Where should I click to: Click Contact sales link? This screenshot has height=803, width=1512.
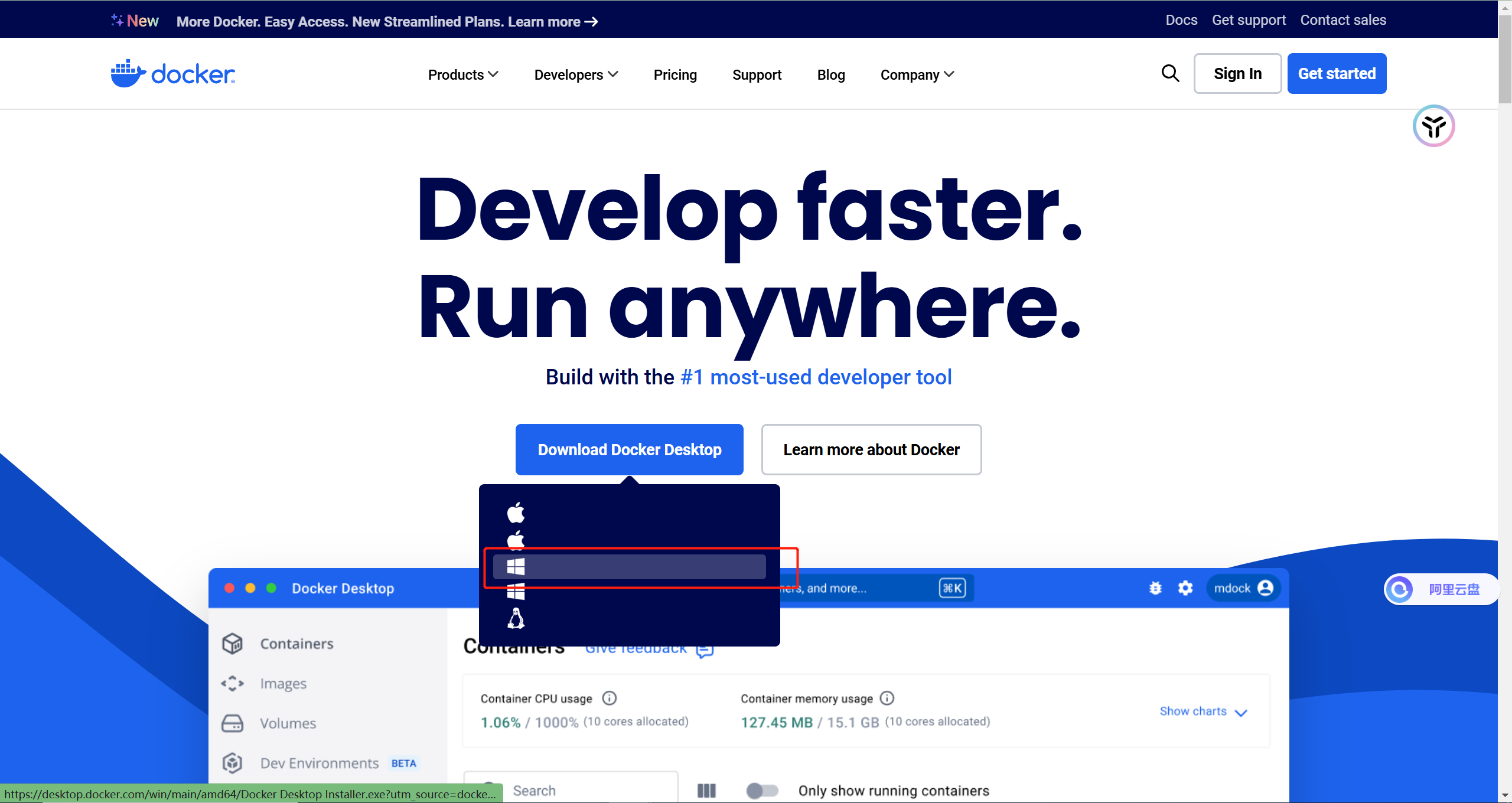pyautogui.click(x=1343, y=20)
